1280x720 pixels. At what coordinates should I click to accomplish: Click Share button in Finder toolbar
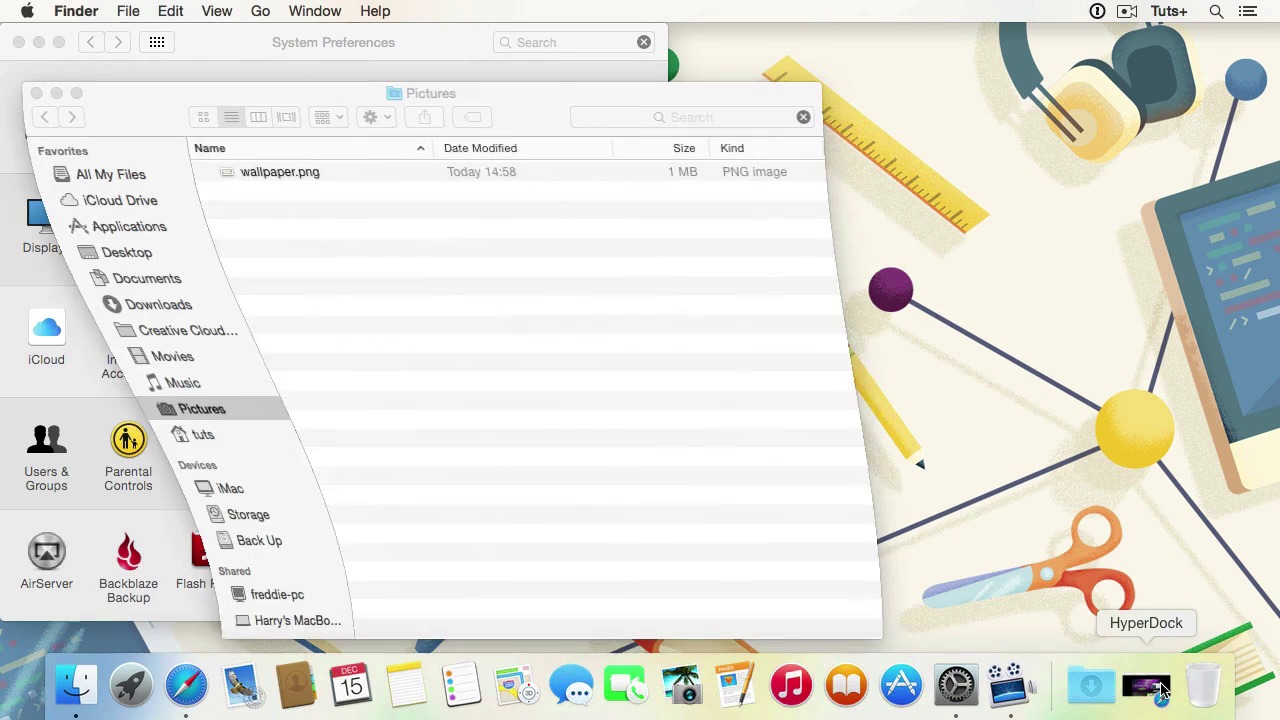click(425, 117)
